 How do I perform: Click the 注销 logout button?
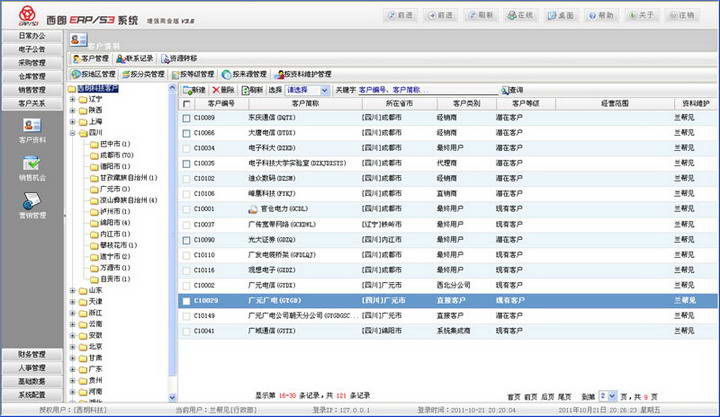coord(681,16)
